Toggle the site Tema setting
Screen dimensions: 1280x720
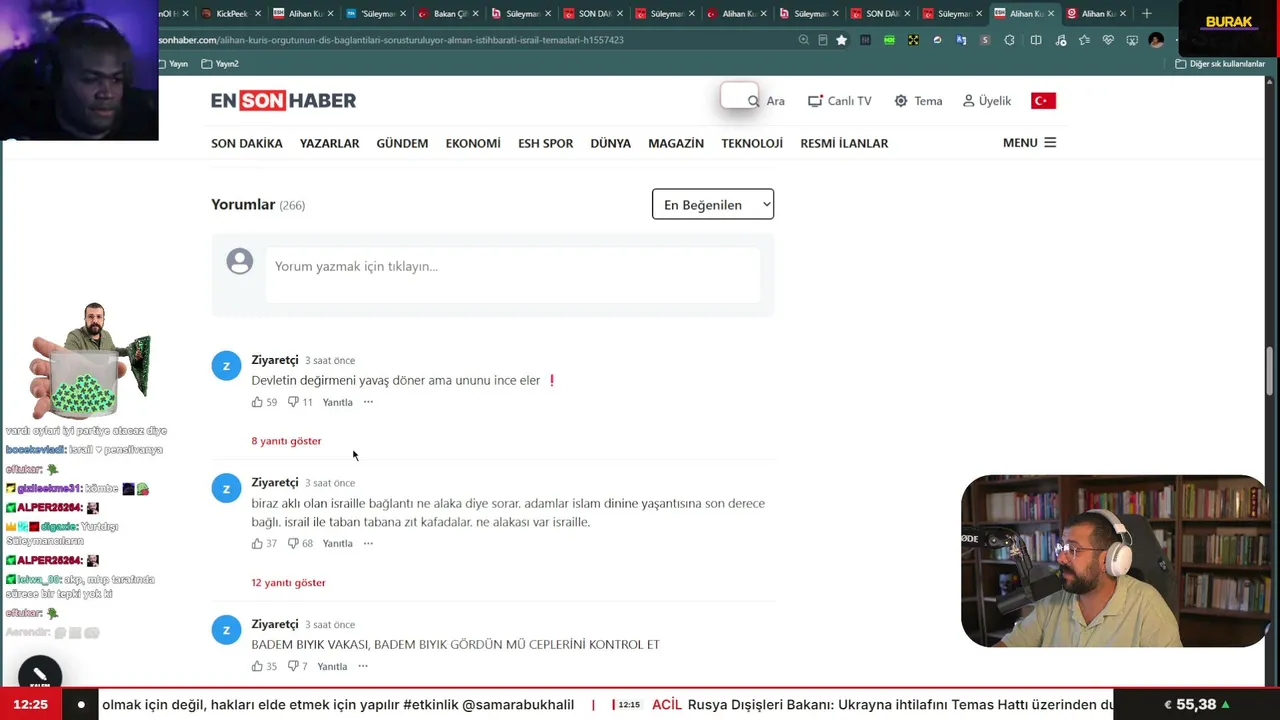918,101
